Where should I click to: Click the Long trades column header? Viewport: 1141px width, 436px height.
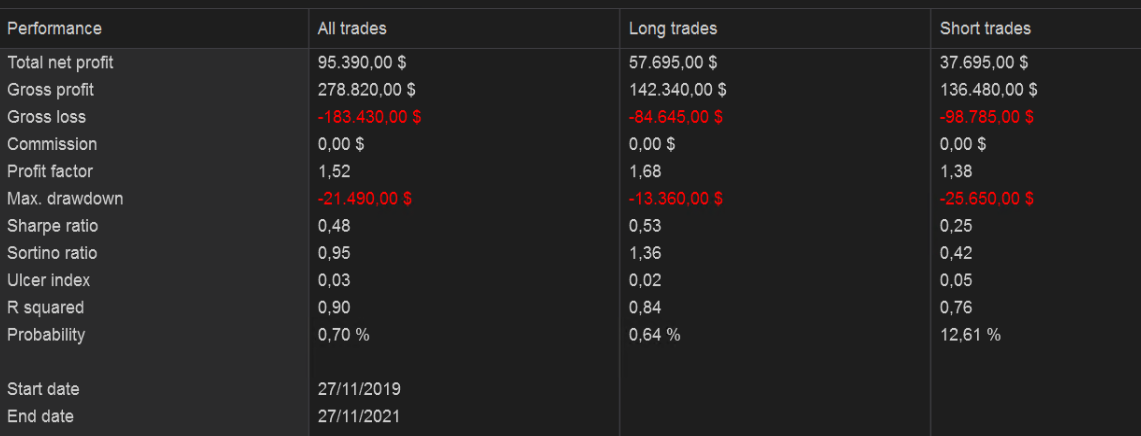pos(673,29)
